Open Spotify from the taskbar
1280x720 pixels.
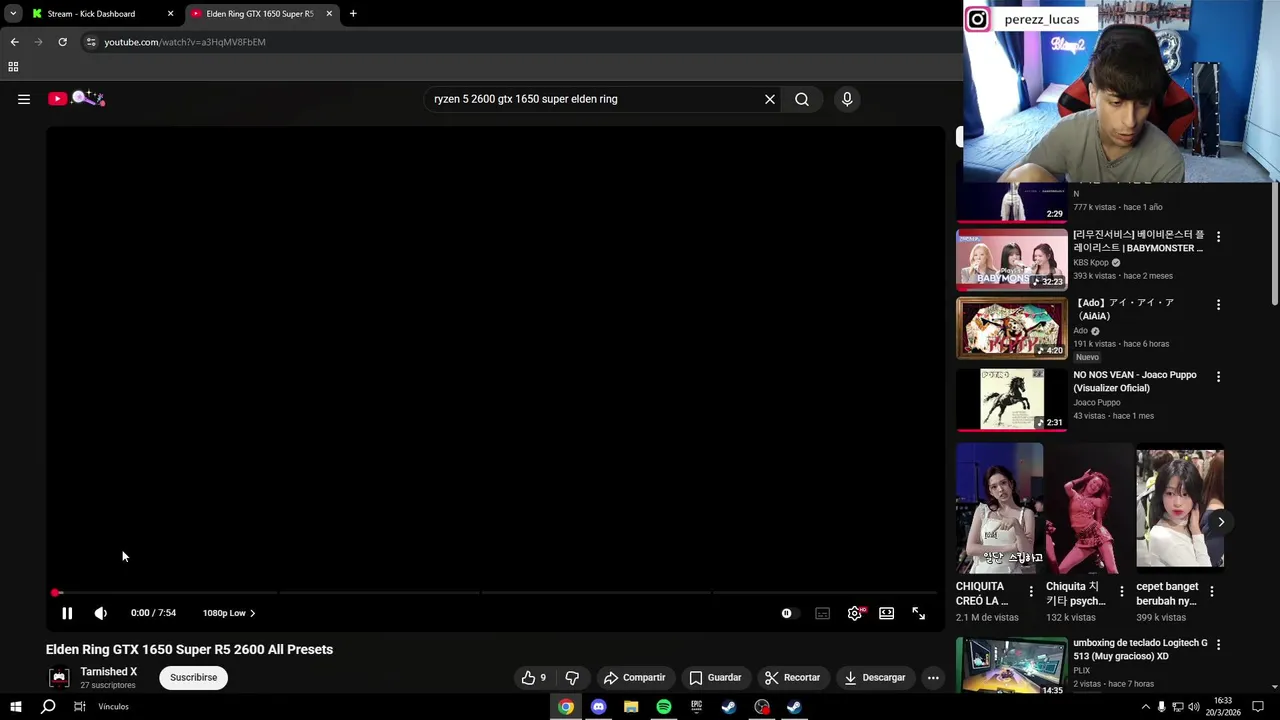click(664, 707)
